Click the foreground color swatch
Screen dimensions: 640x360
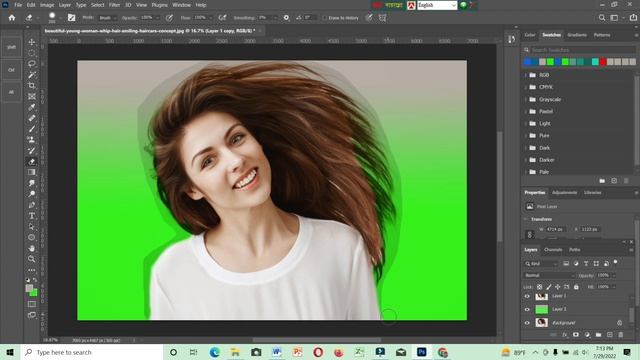click(29, 288)
